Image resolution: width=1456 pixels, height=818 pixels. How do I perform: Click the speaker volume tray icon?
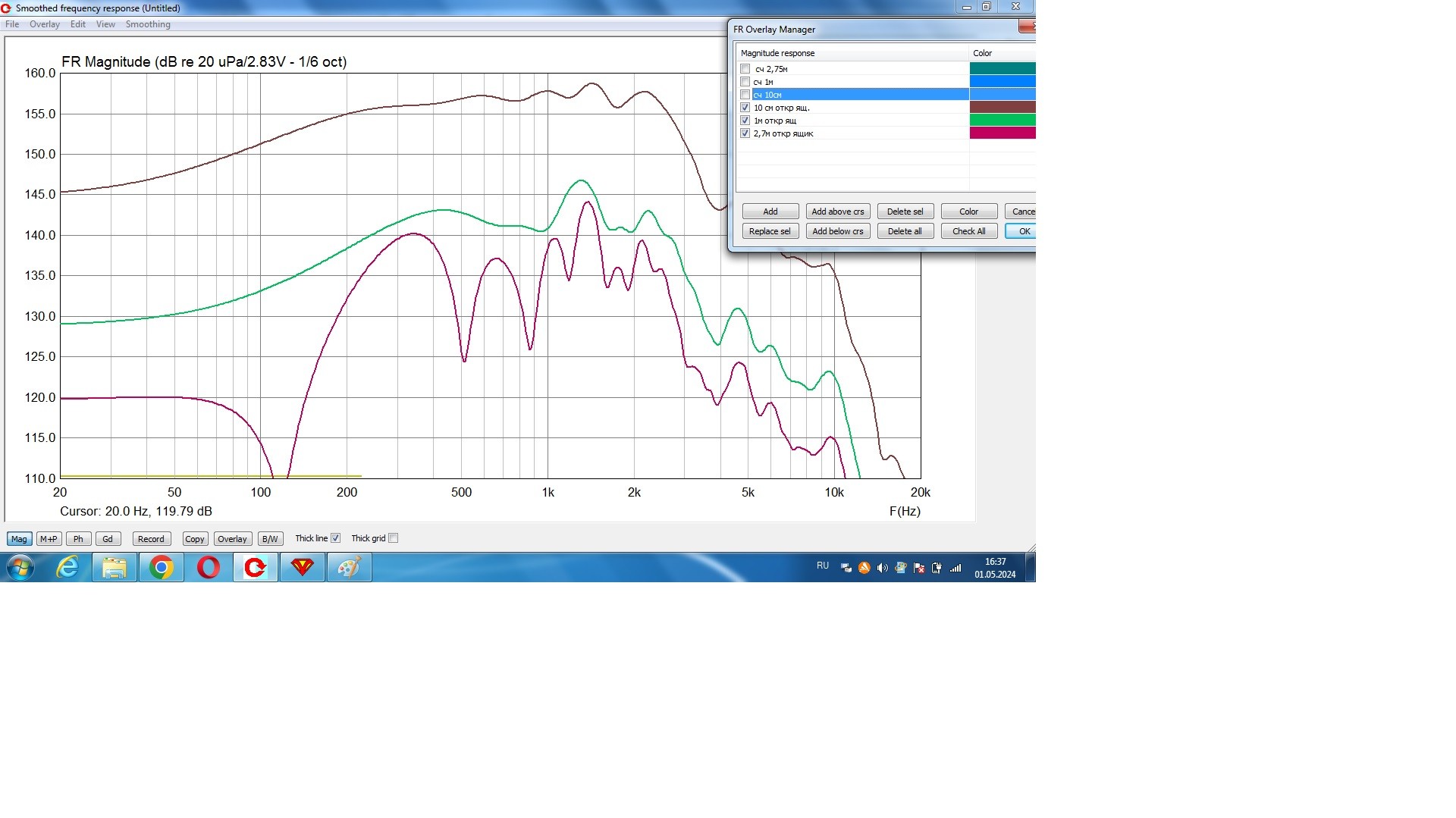pyautogui.click(x=882, y=568)
